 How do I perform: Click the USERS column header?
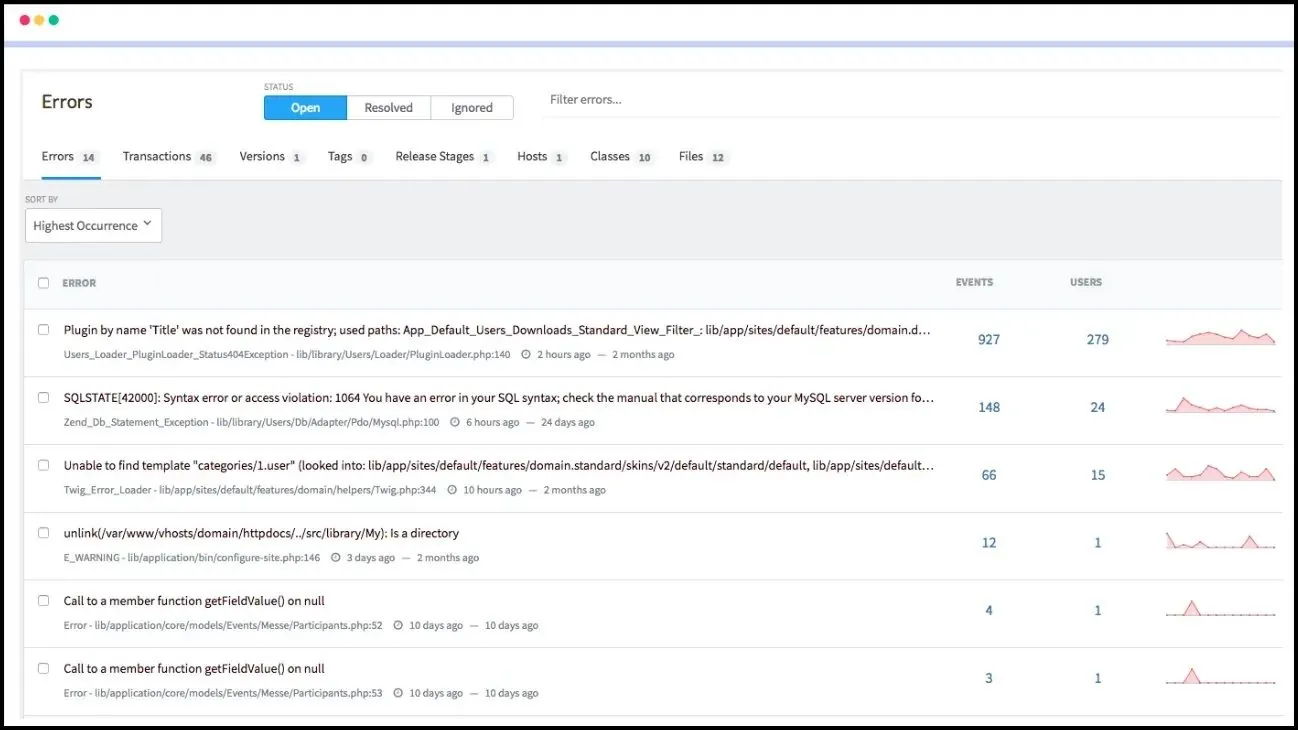pos(1086,283)
